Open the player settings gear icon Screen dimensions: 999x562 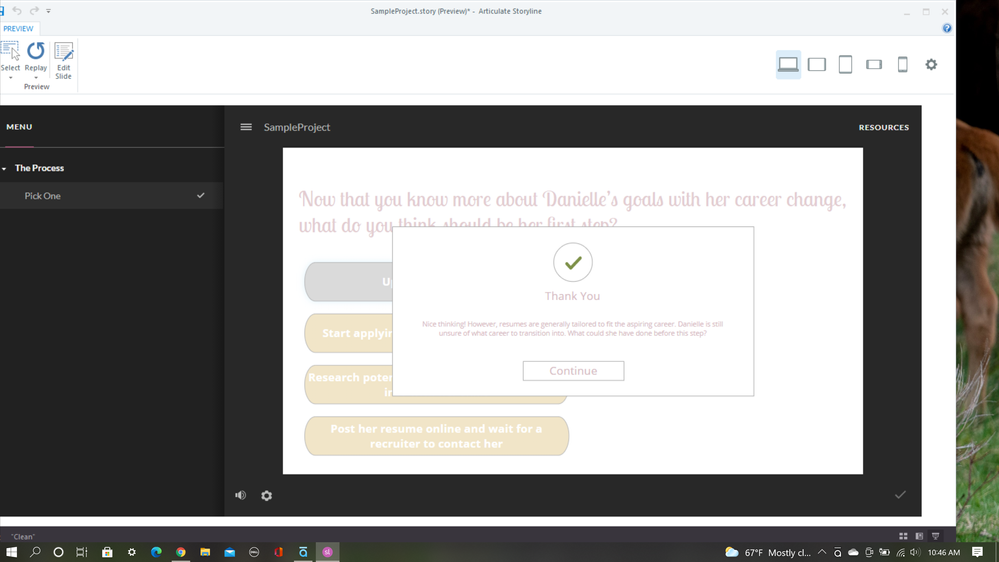pos(266,495)
